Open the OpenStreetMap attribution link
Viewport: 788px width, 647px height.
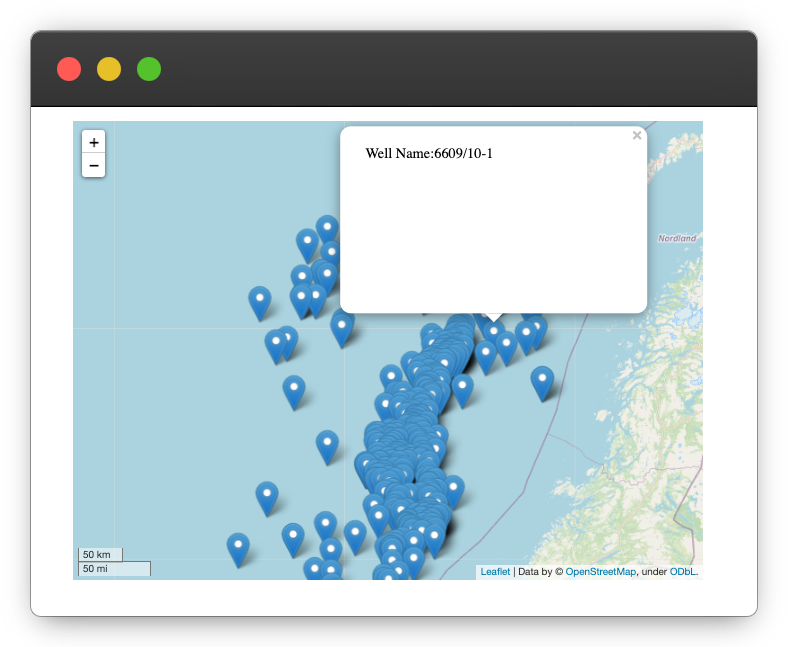click(x=600, y=572)
